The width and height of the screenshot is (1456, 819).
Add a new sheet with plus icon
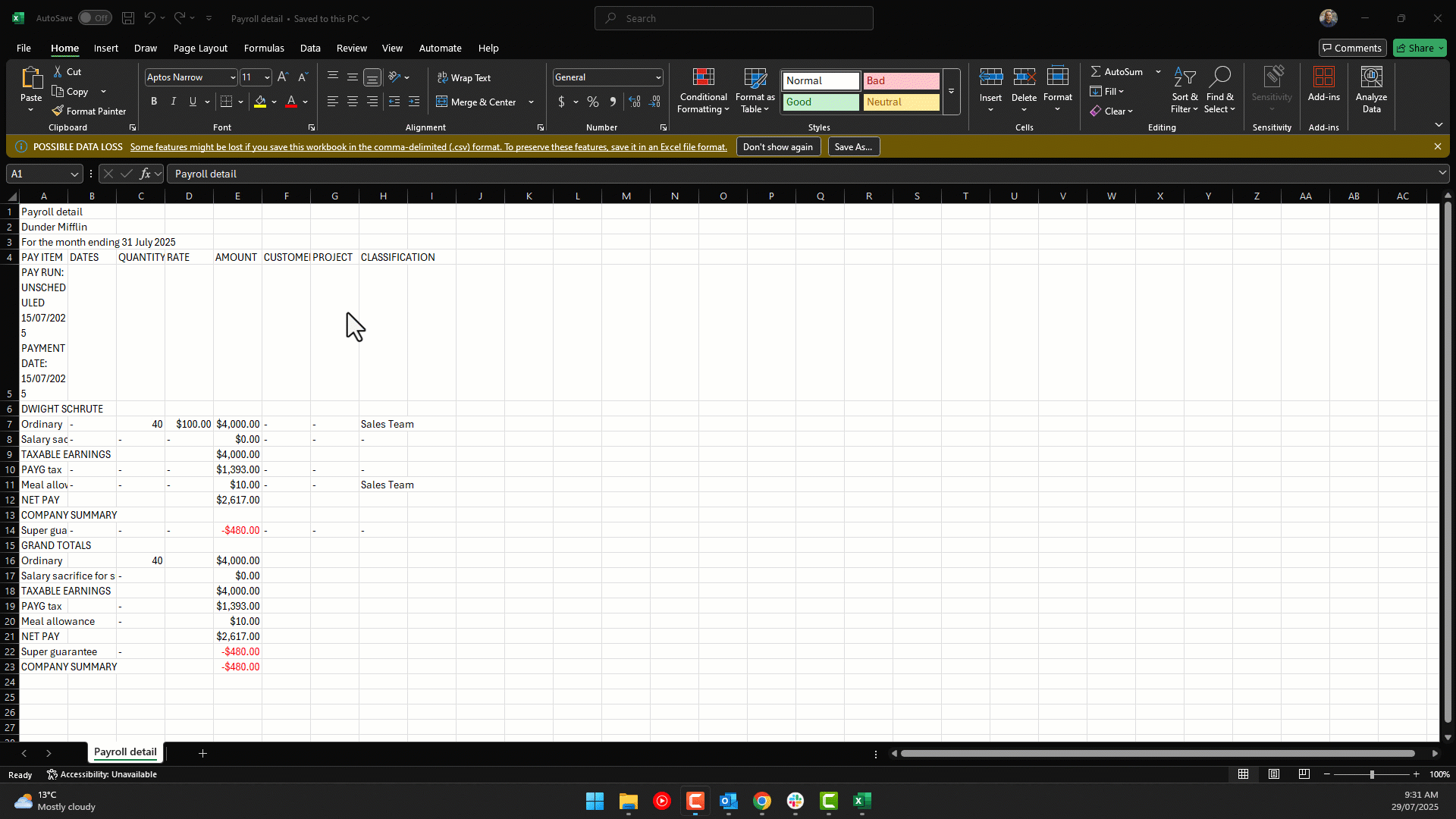[x=202, y=753]
